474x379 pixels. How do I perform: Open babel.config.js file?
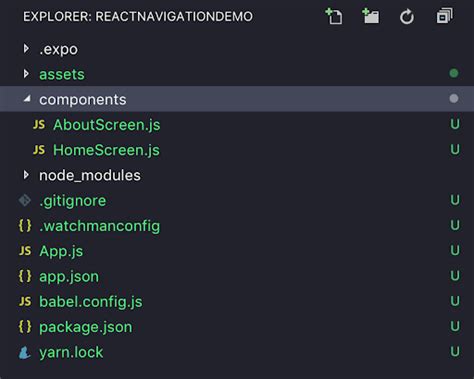pyautogui.click(x=91, y=302)
